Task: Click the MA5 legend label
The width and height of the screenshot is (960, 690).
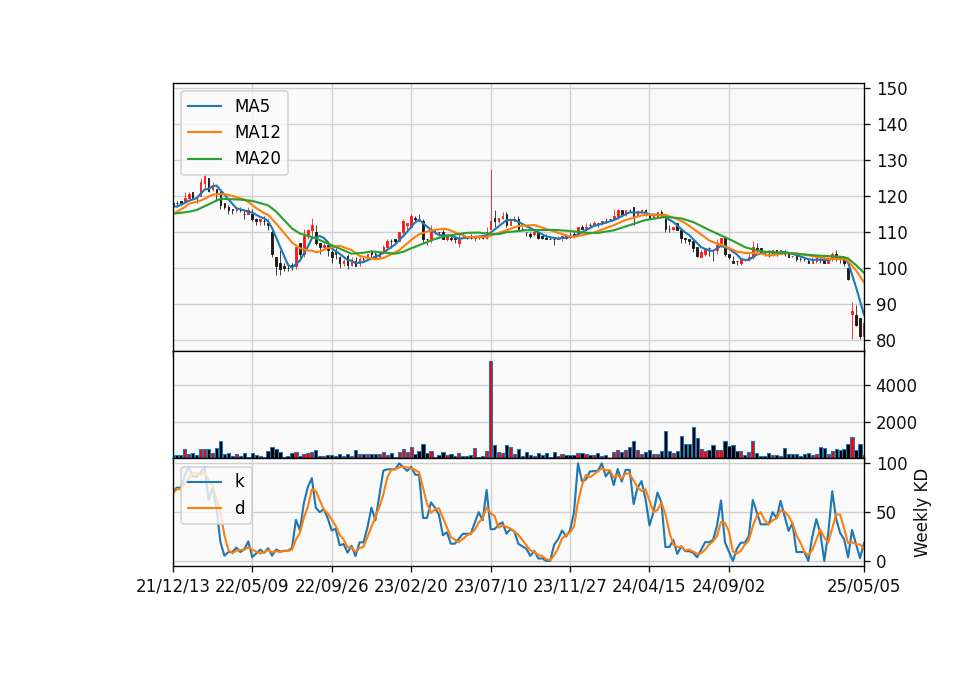Action: click(252, 106)
